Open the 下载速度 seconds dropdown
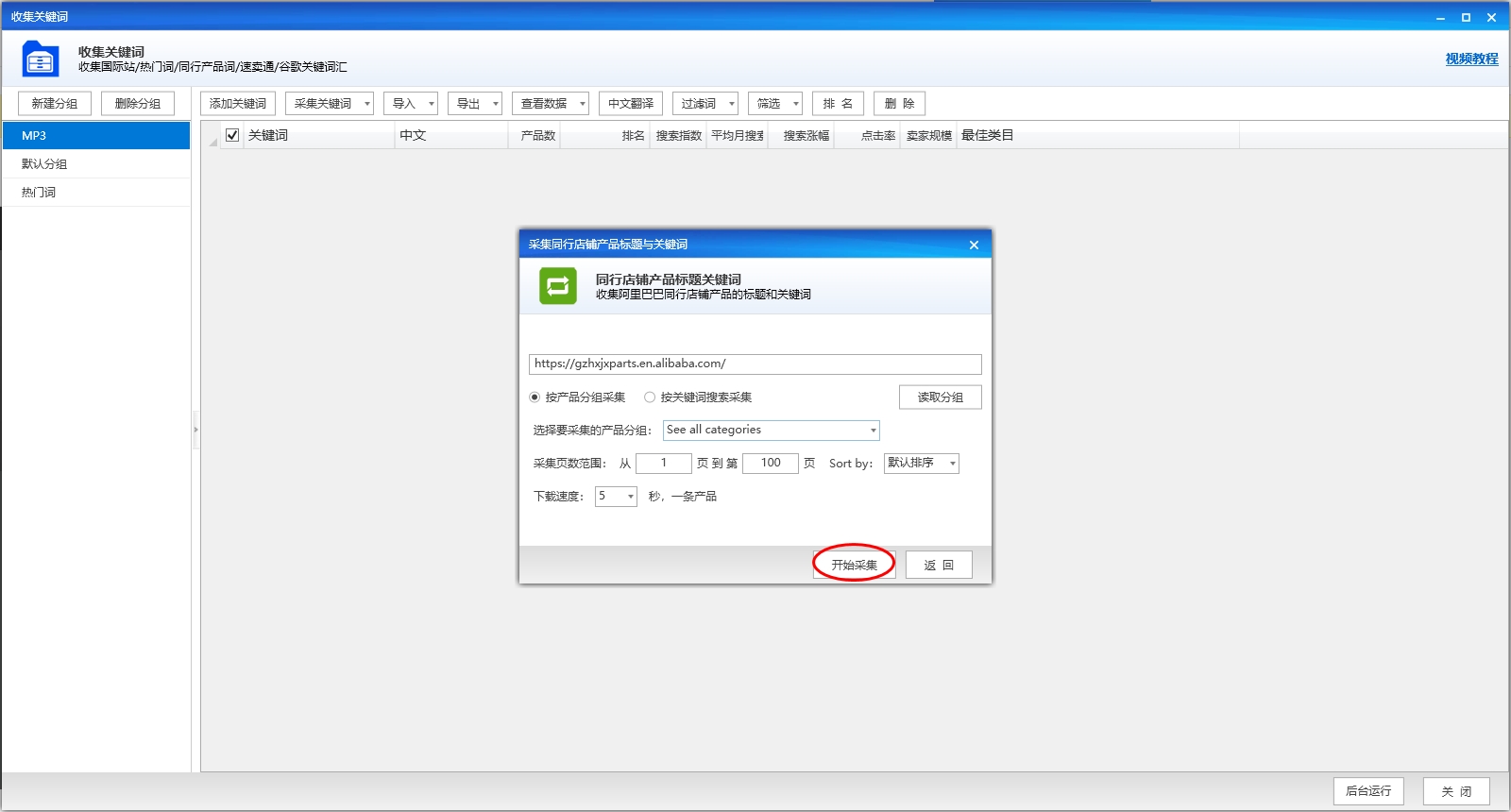 [x=616, y=497]
